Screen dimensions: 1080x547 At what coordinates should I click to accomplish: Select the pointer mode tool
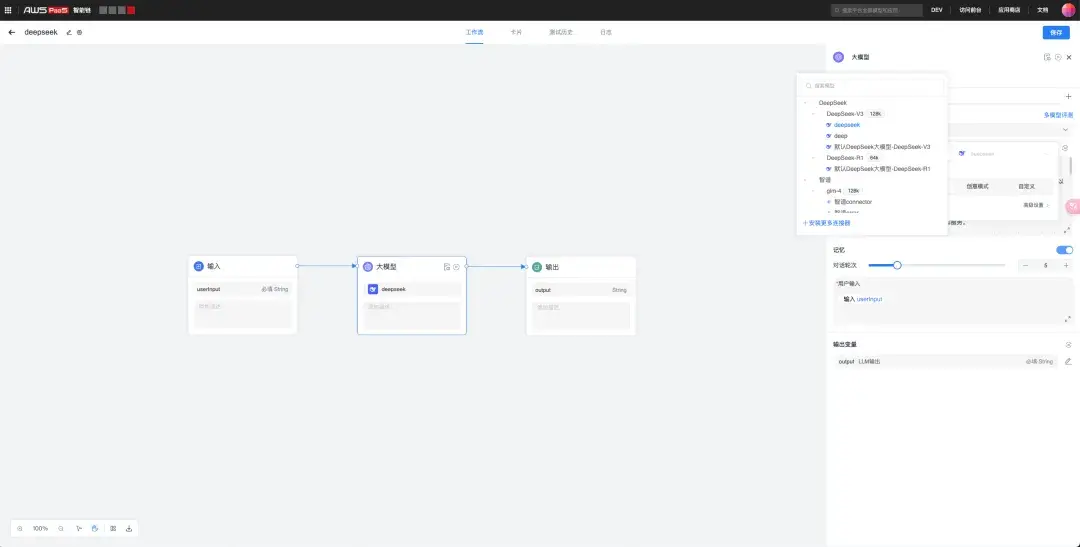point(79,528)
